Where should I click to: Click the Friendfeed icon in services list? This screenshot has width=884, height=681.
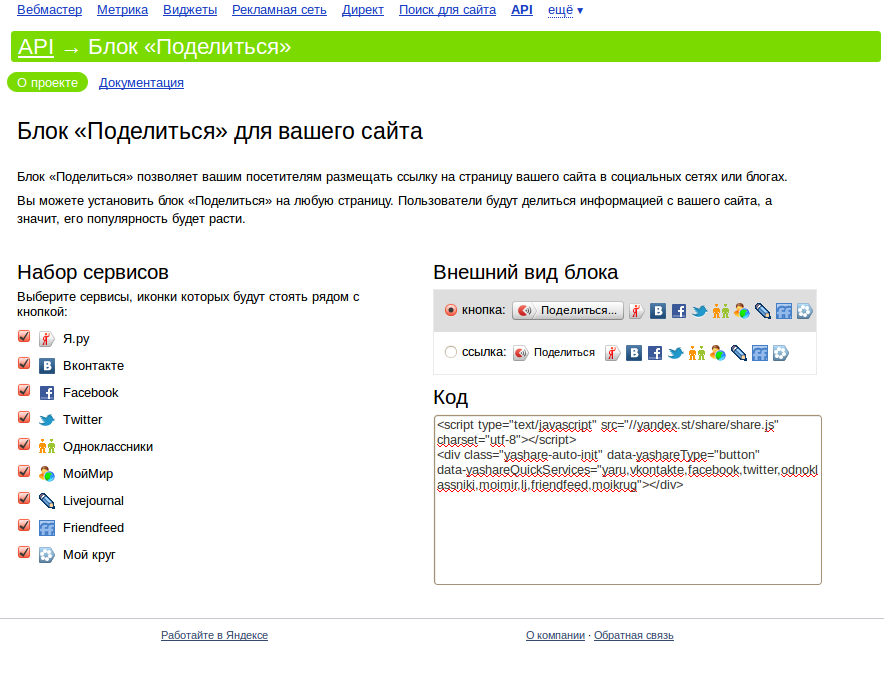click(46, 528)
